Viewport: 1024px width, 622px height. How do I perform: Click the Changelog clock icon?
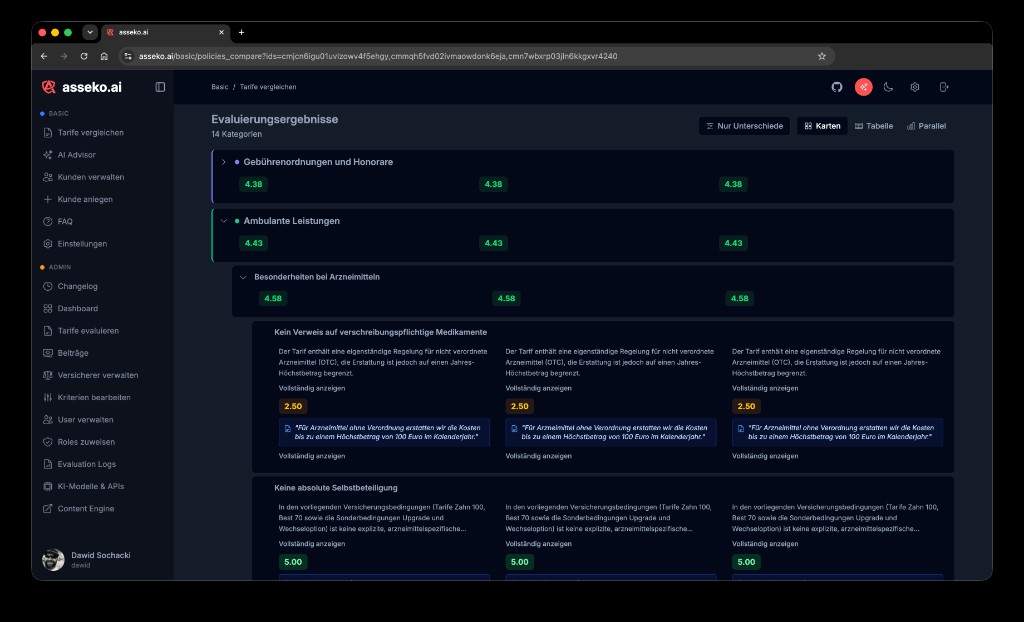48,286
